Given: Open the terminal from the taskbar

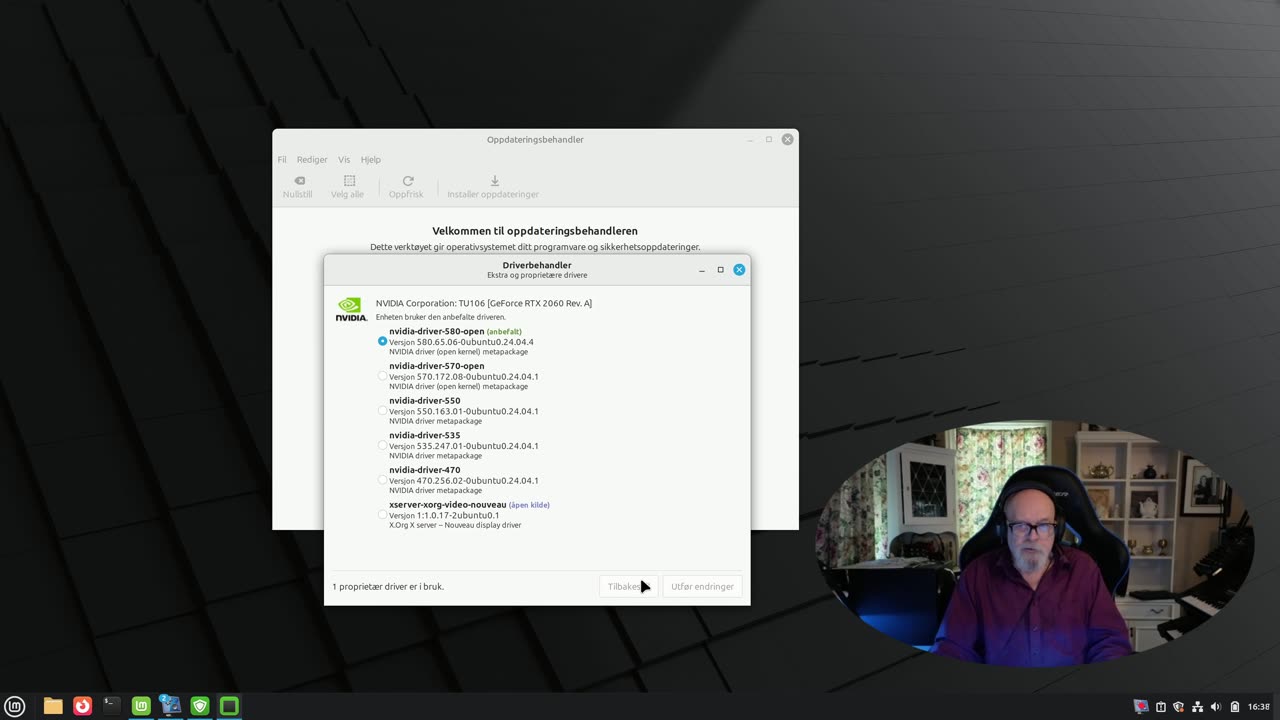Looking at the screenshot, I should pyautogui.click(x=112, y=706).
